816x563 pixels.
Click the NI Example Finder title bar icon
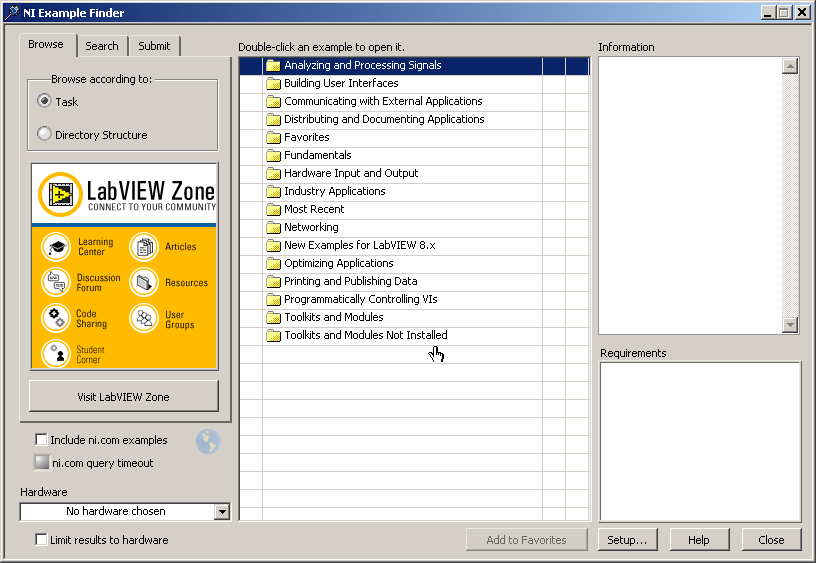(11, 12)
